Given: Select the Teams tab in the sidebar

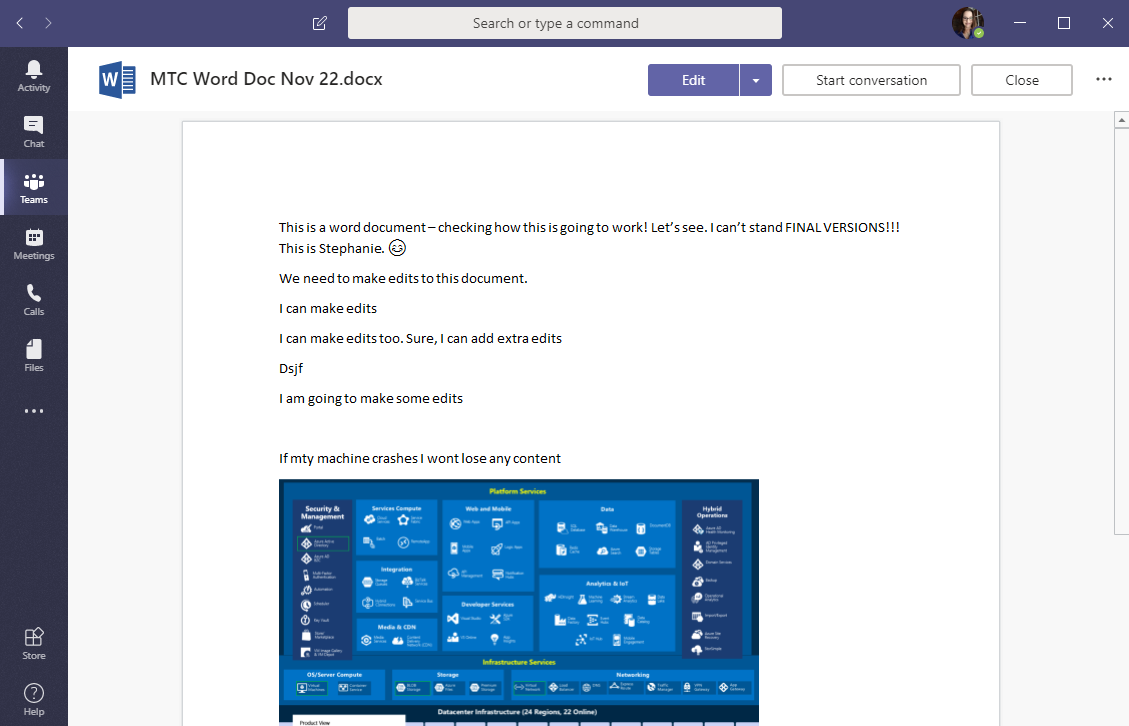Looking at the screenshot, I should pyautogui.click(x=34, y=187).
